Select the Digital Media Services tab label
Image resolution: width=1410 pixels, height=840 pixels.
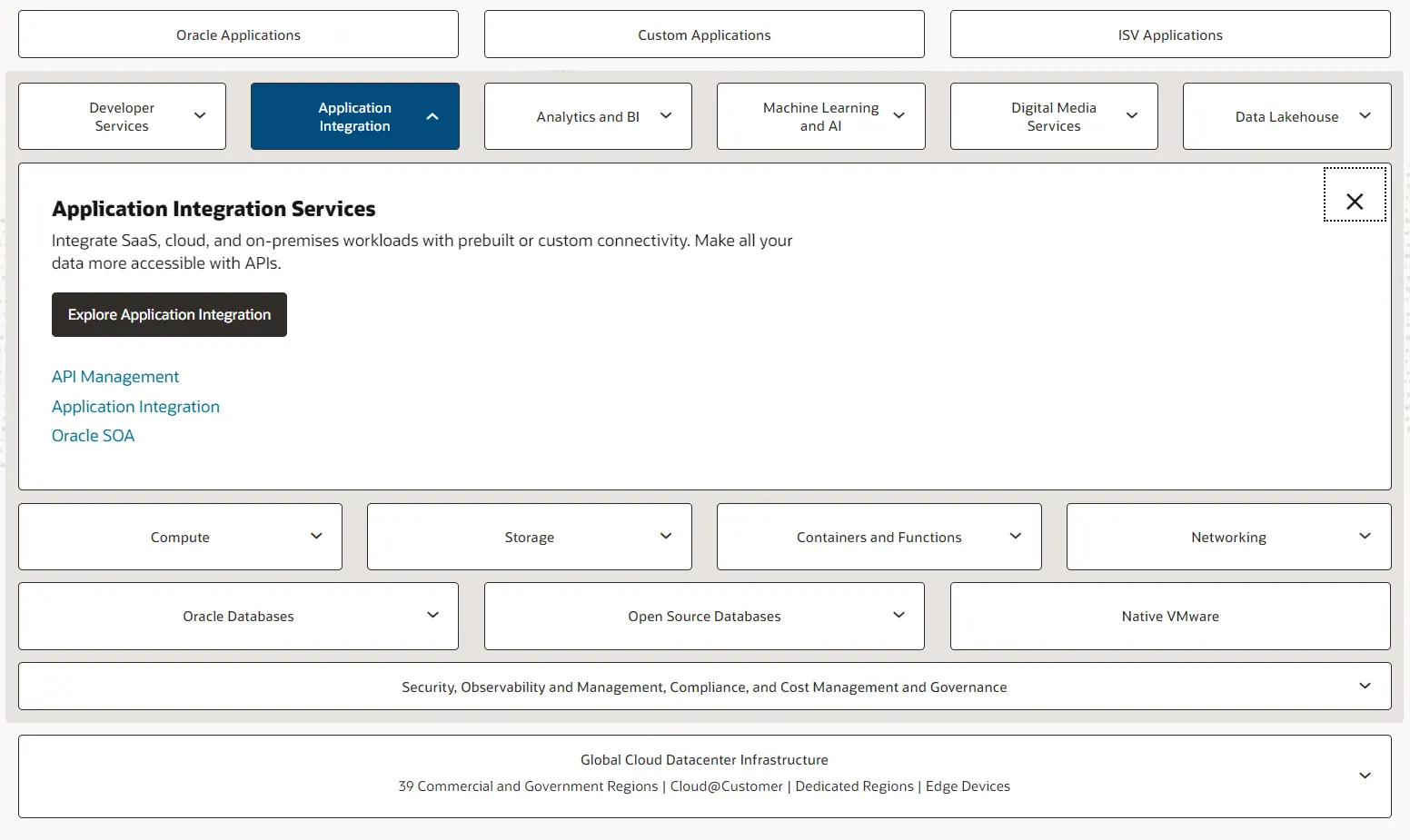coord(1054,117)
